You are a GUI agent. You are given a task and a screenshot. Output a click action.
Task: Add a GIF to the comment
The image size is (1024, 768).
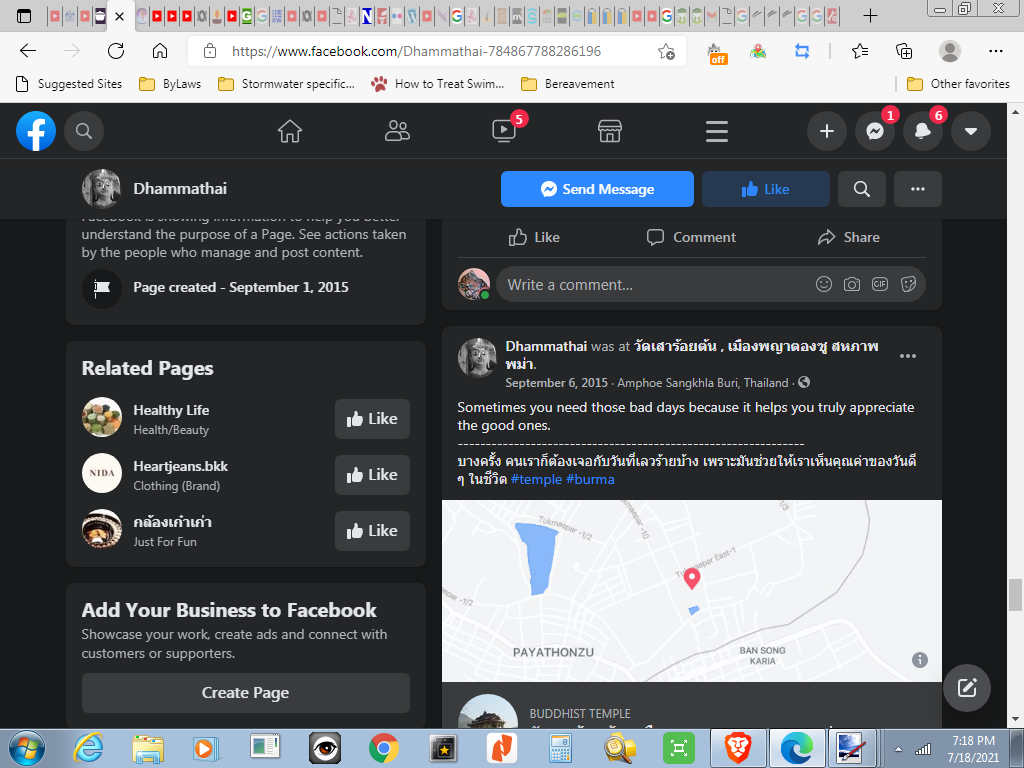pos(880,284)
